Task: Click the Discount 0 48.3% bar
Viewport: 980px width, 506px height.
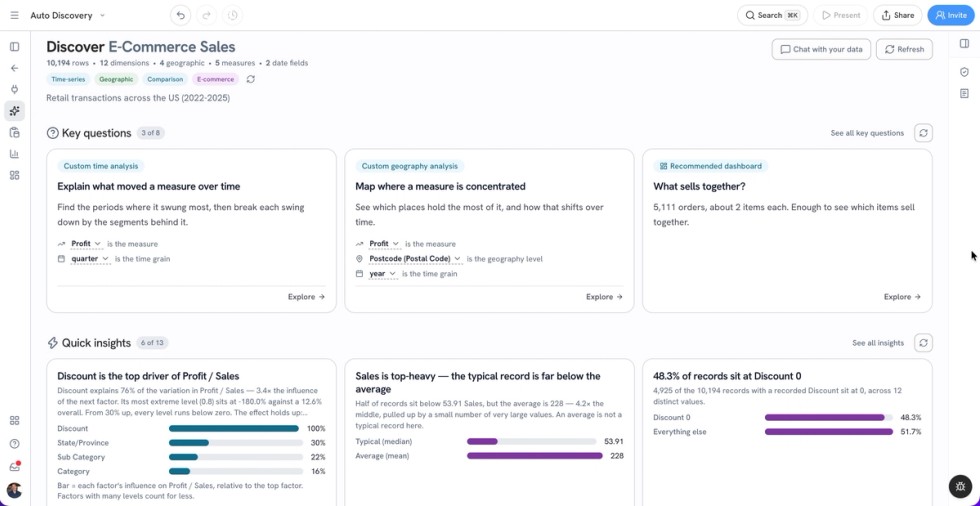Action: [x=829, y=417]
